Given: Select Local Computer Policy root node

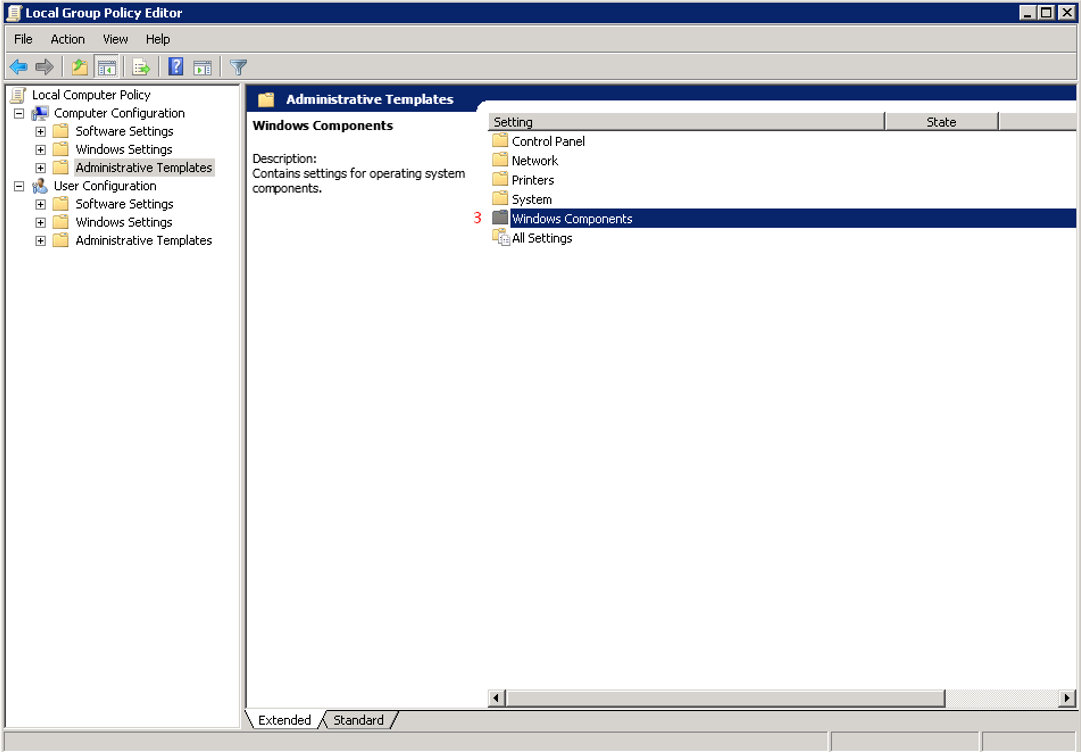Looking at the screenshot, I should coord(91,95).
